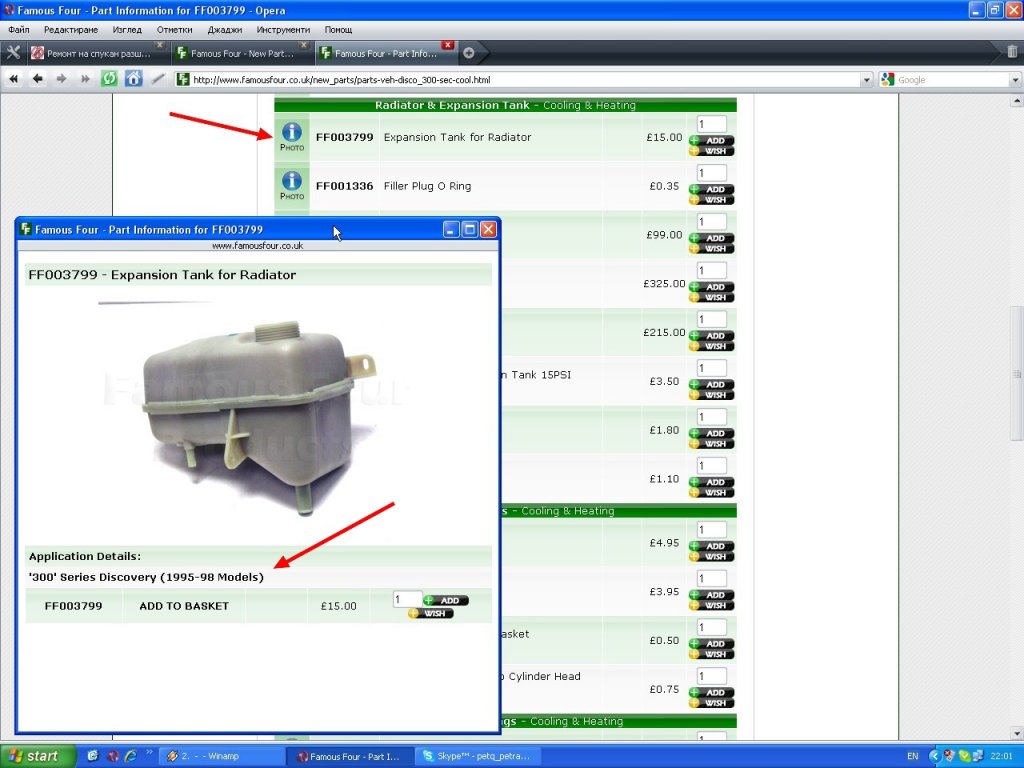Open the Opera panels wrench icon
The width and height of the screenshot is (1024, 768).
13,53
